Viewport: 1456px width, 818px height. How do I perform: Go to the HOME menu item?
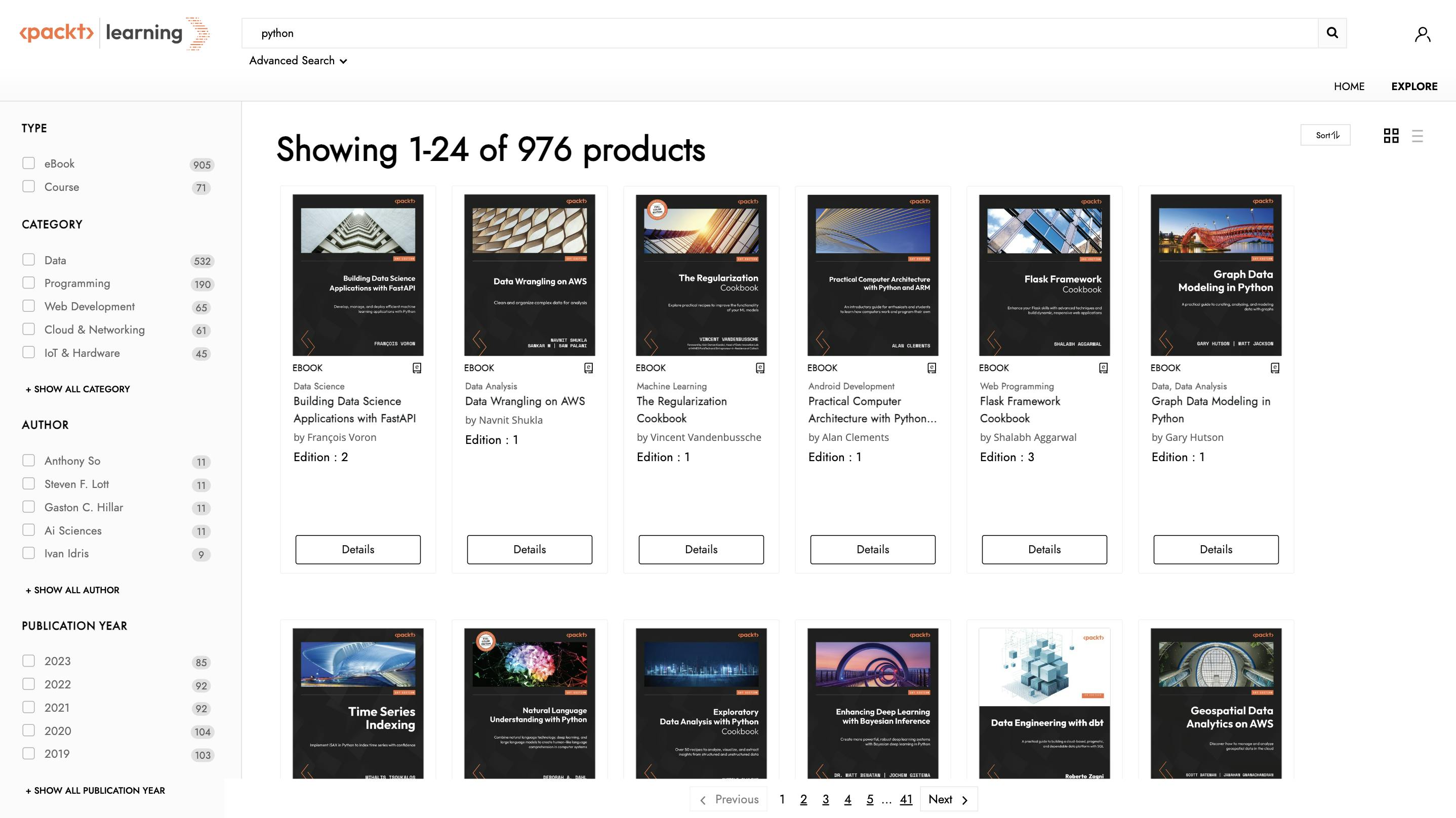pos(1349,87)
